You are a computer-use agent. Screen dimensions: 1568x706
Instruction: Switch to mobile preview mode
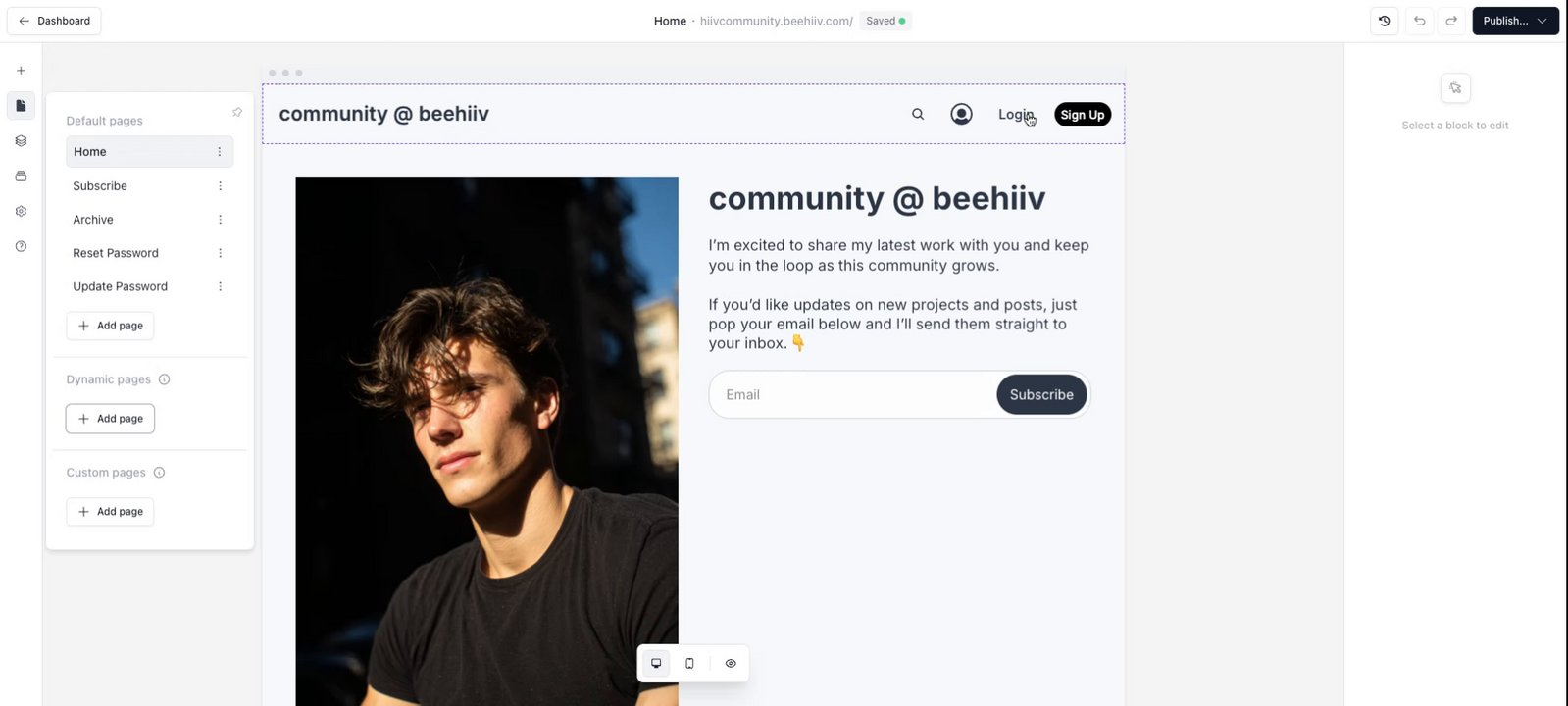pyautogui.click(x=689, y=664)
